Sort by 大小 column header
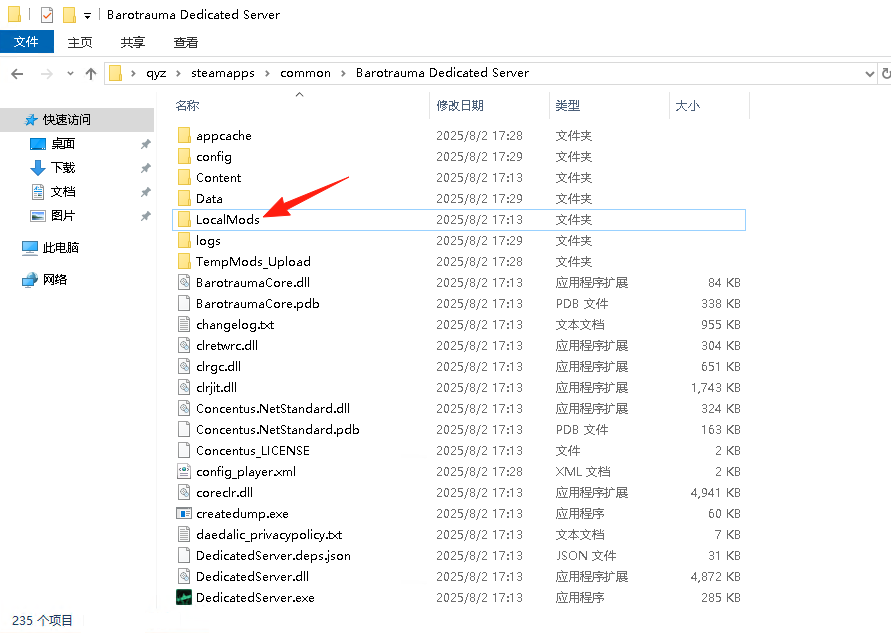This screenshot has height=633, width=891. [x=688, y=106]
